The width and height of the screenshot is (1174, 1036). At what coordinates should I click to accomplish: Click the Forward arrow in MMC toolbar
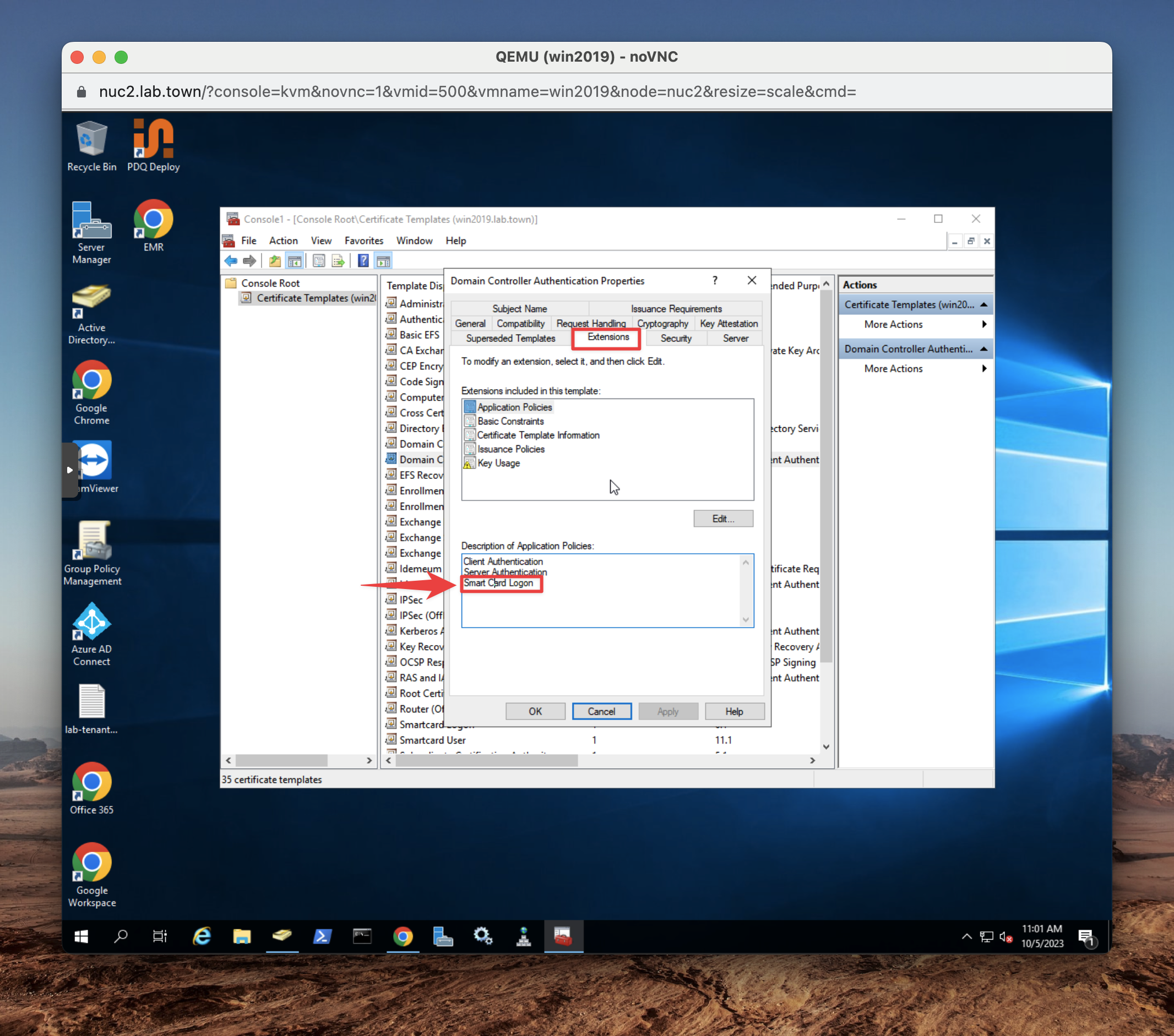[249, 261]
